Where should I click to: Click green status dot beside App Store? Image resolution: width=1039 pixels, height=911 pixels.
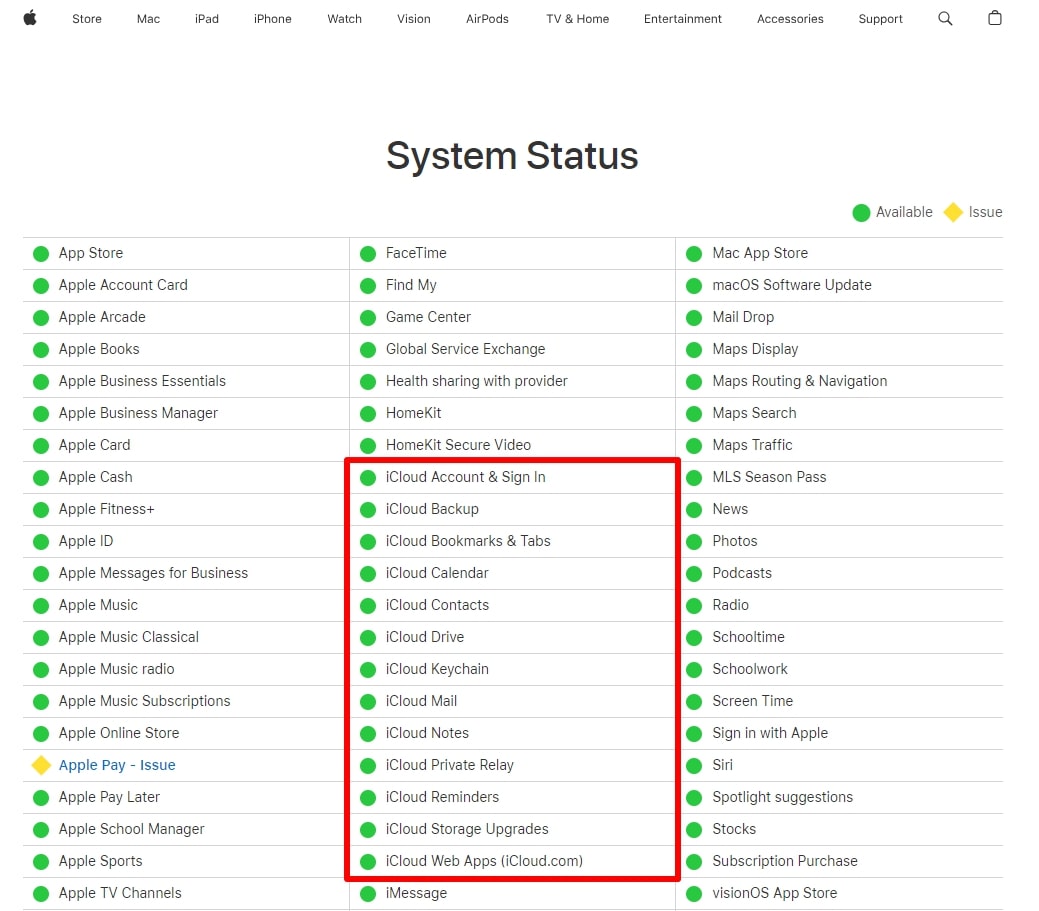(x=41, y=253)
